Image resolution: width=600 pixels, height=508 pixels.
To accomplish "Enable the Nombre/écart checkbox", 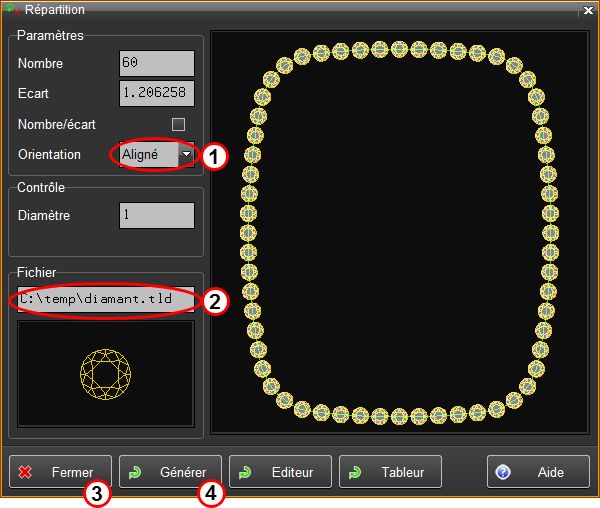I will click(179, 124).
